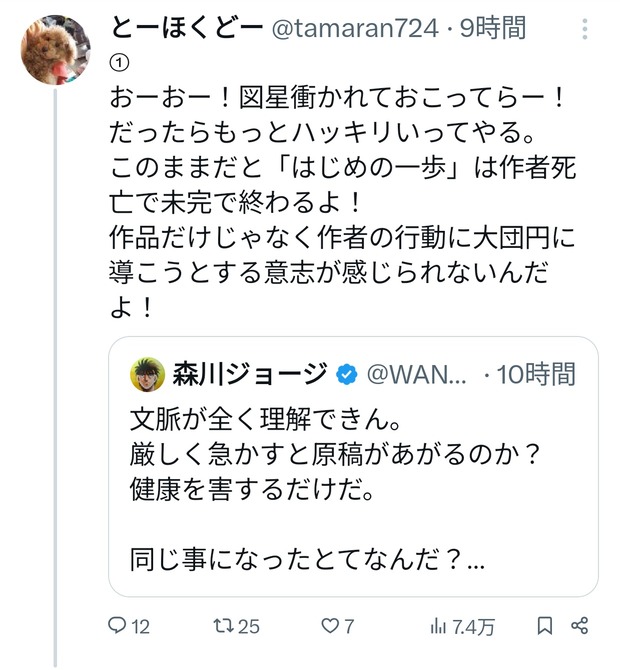Click the circled number ① marker
The height and width of the screenshot is (670, 620).
click(119, 63)
